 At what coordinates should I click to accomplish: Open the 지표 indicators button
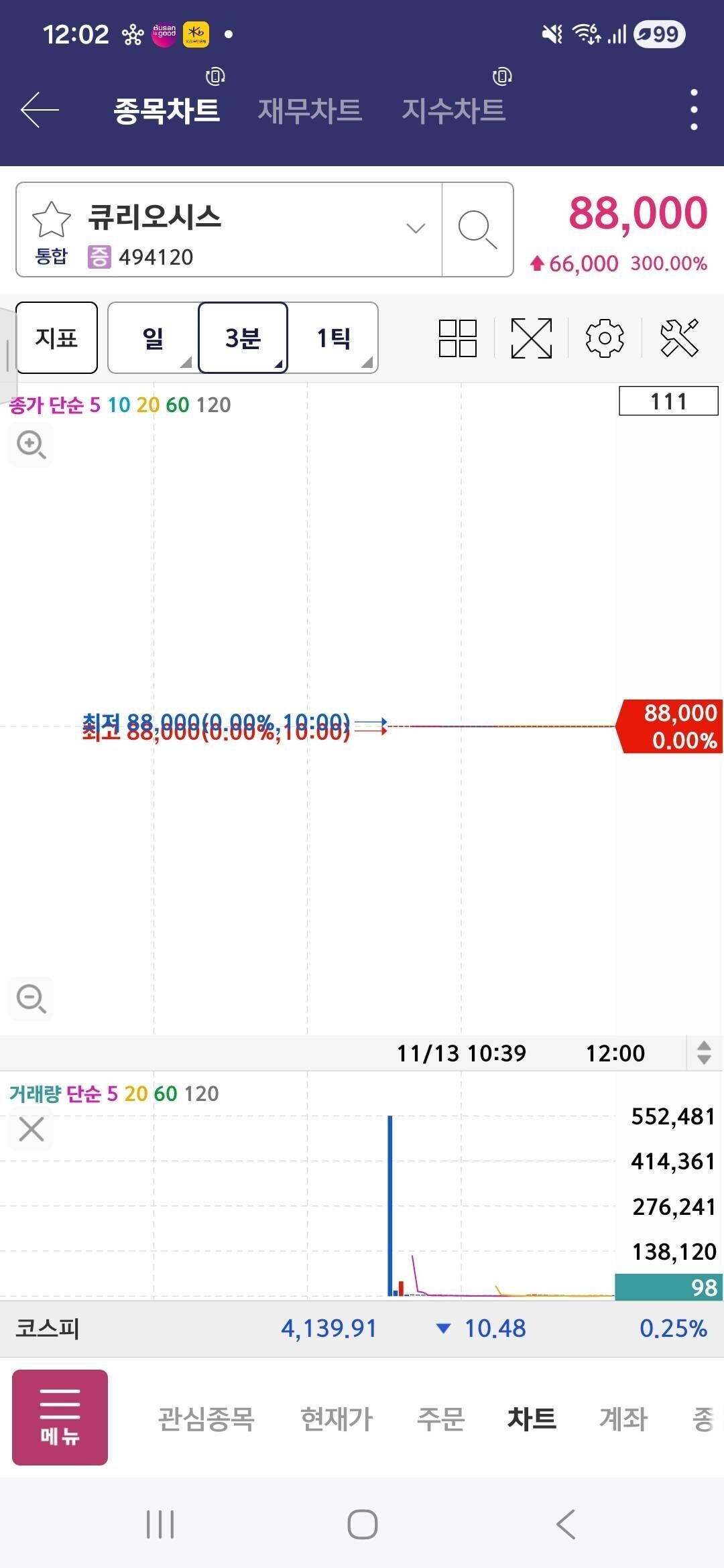57,338
